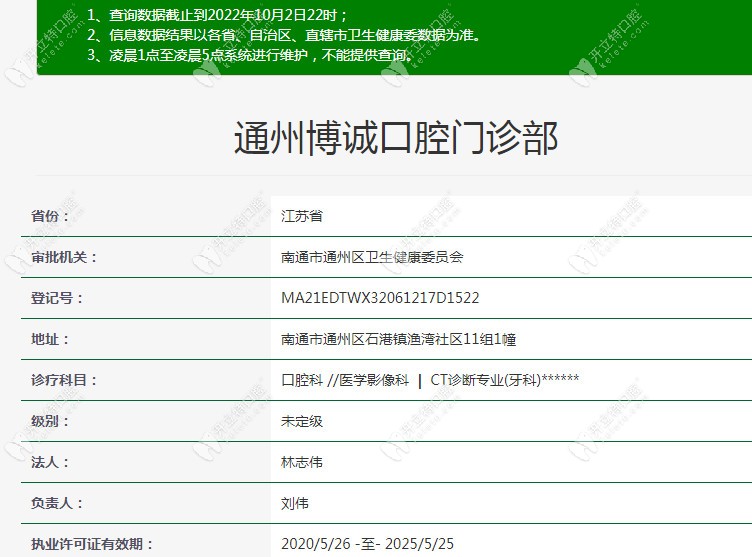Click the 法人 label
Screen dimensions: 752x557
pos(50,462)
